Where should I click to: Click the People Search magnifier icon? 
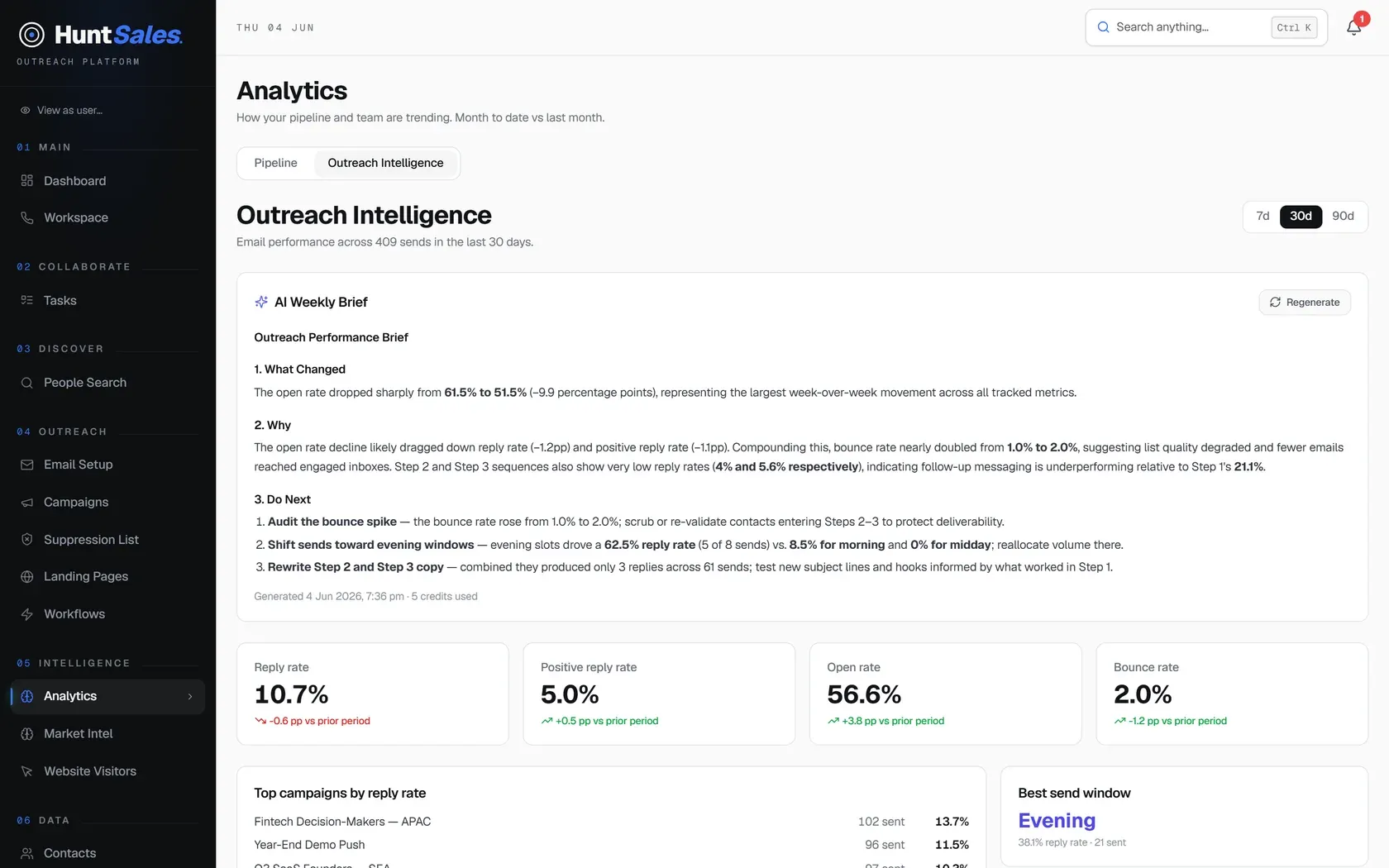[x=27, y=383]
